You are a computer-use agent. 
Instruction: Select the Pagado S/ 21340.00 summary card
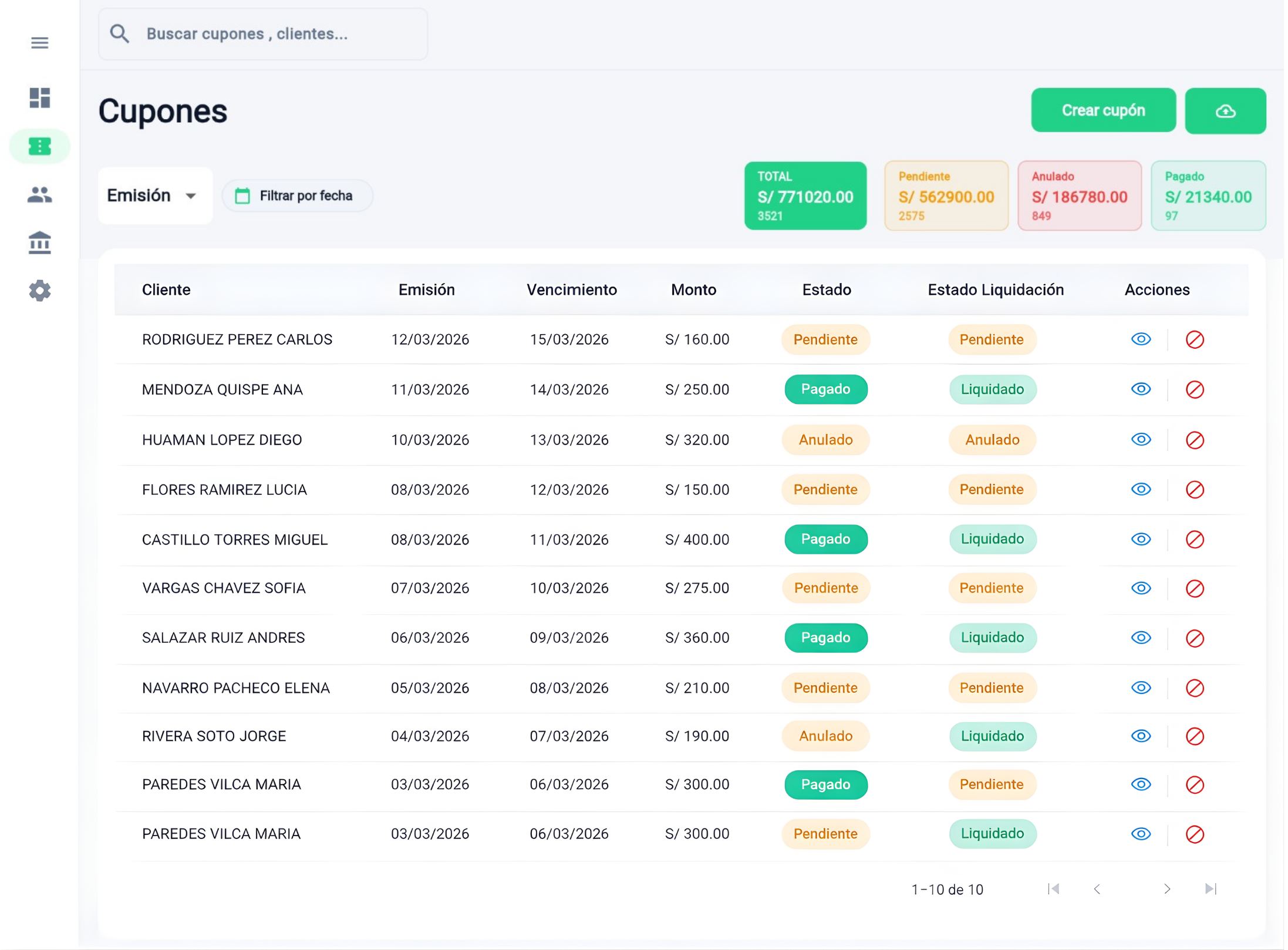(1208, 196)
